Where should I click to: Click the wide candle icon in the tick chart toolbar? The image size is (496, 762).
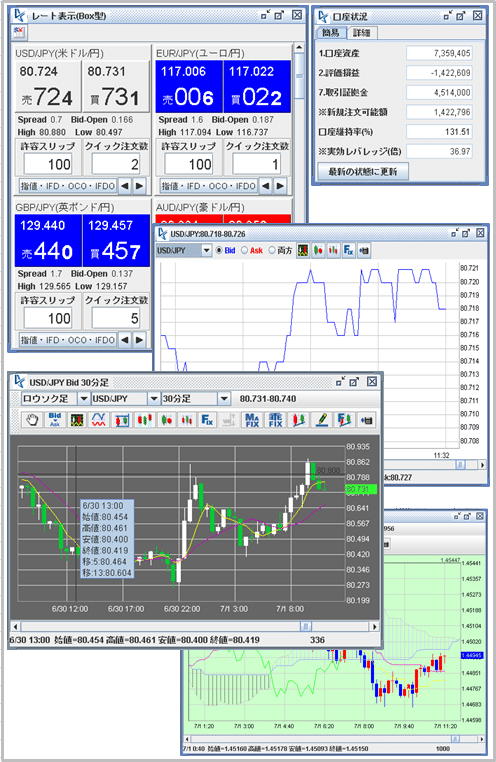pos(318,250)
